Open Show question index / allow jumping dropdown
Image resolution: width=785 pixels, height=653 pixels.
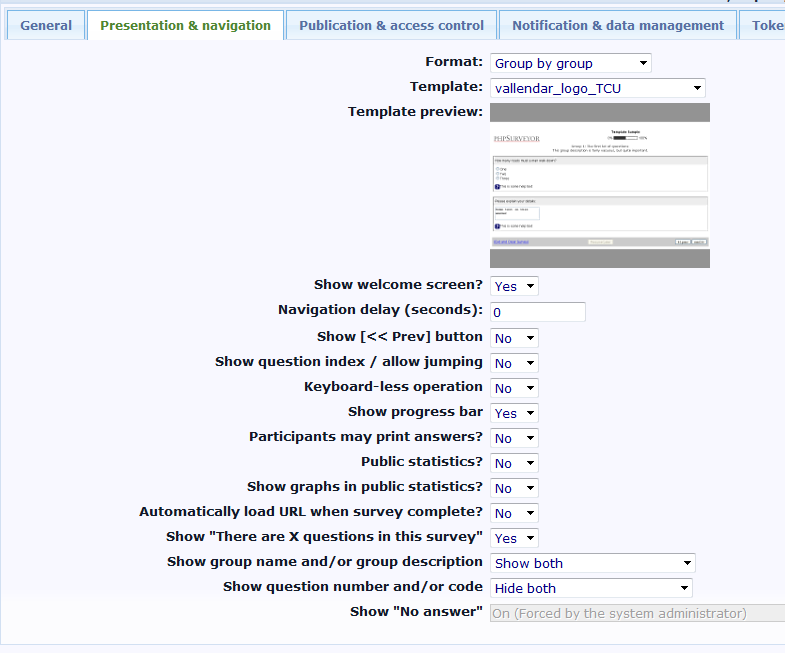click(x=514, y=363)
